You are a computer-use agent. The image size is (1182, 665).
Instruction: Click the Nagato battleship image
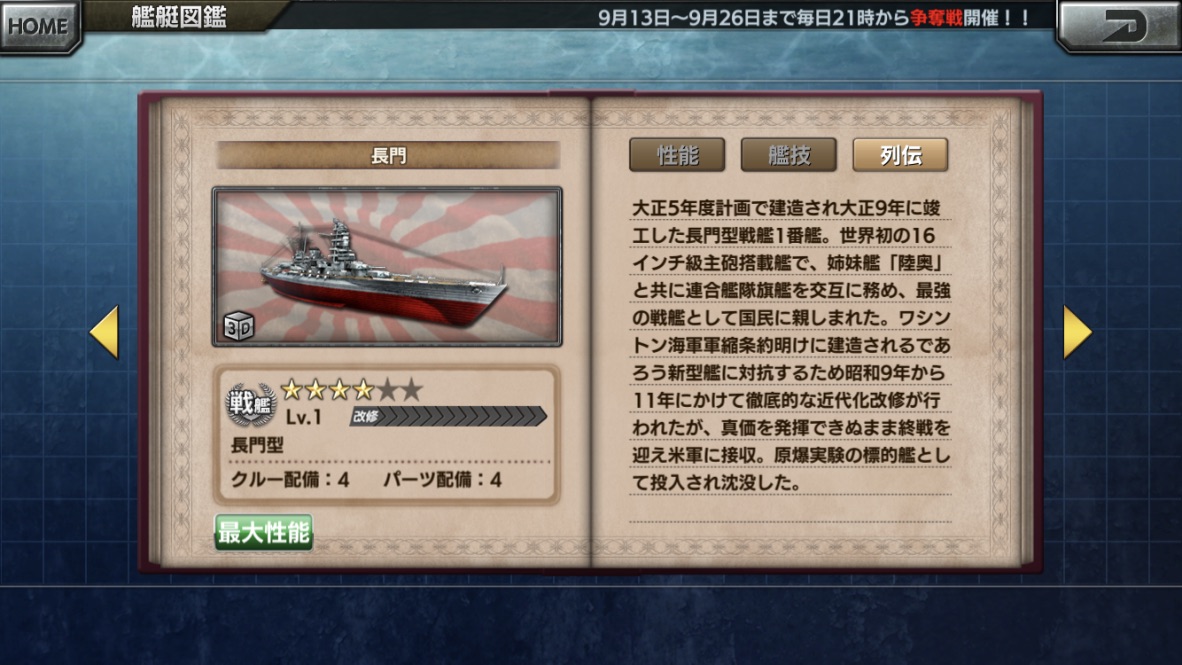tap(387, 267)
